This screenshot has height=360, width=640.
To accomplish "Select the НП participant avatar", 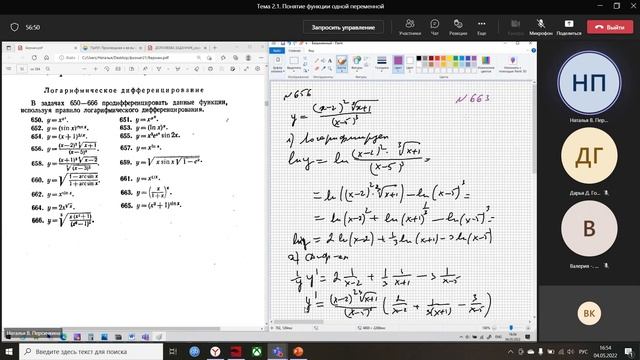I will click(x=589, y=83).
